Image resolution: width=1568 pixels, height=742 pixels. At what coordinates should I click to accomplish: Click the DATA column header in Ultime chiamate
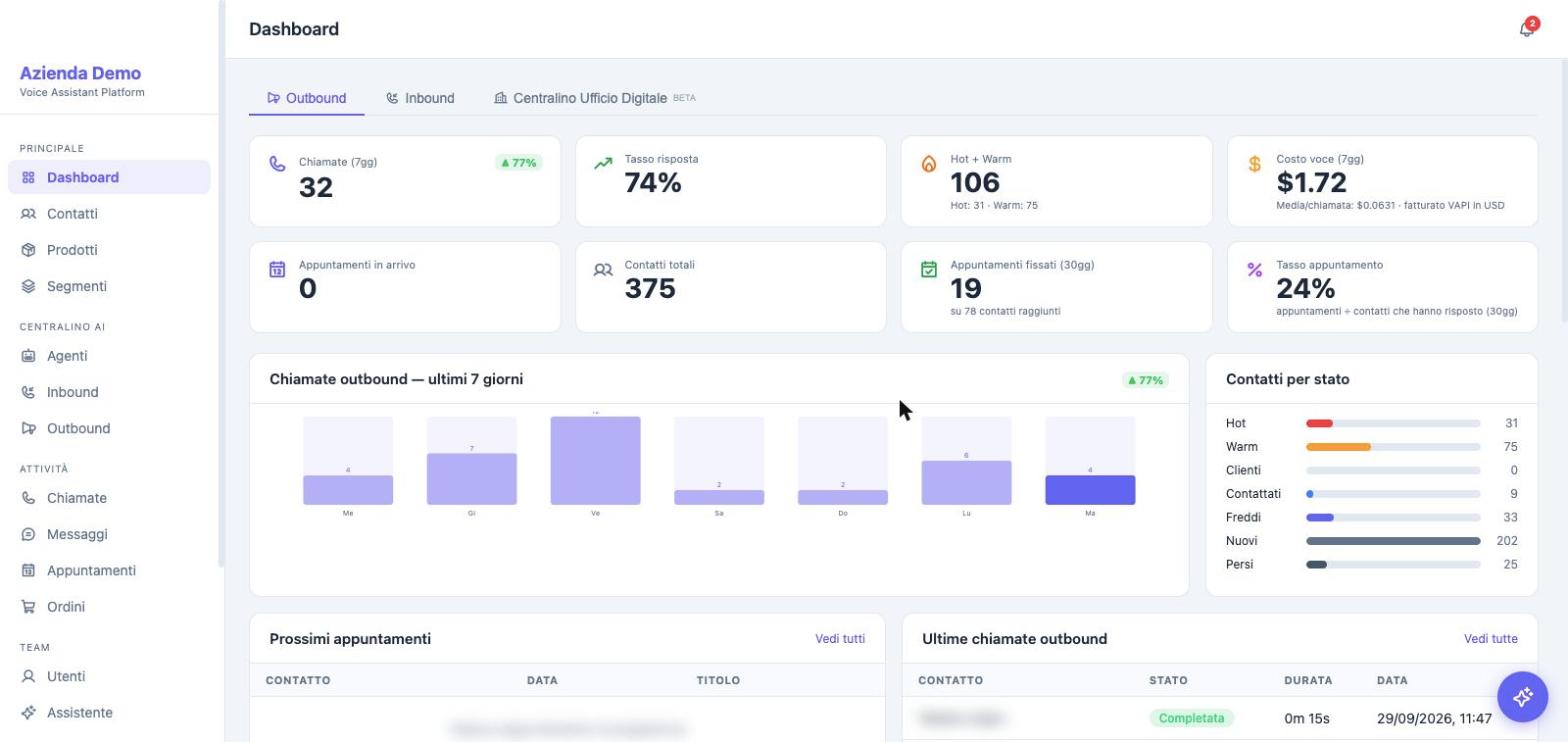1392,680
